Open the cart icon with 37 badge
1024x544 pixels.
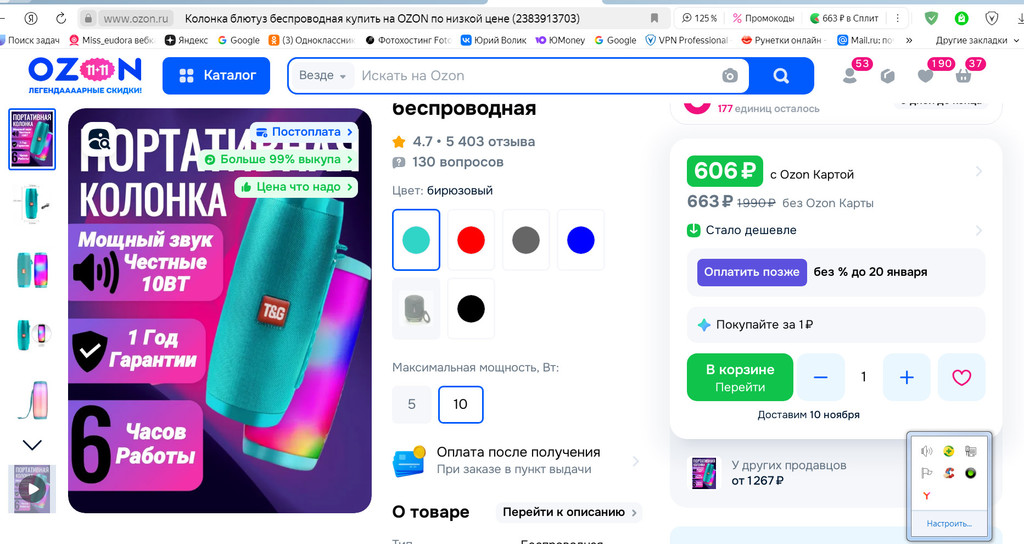(x=964, y=76)
